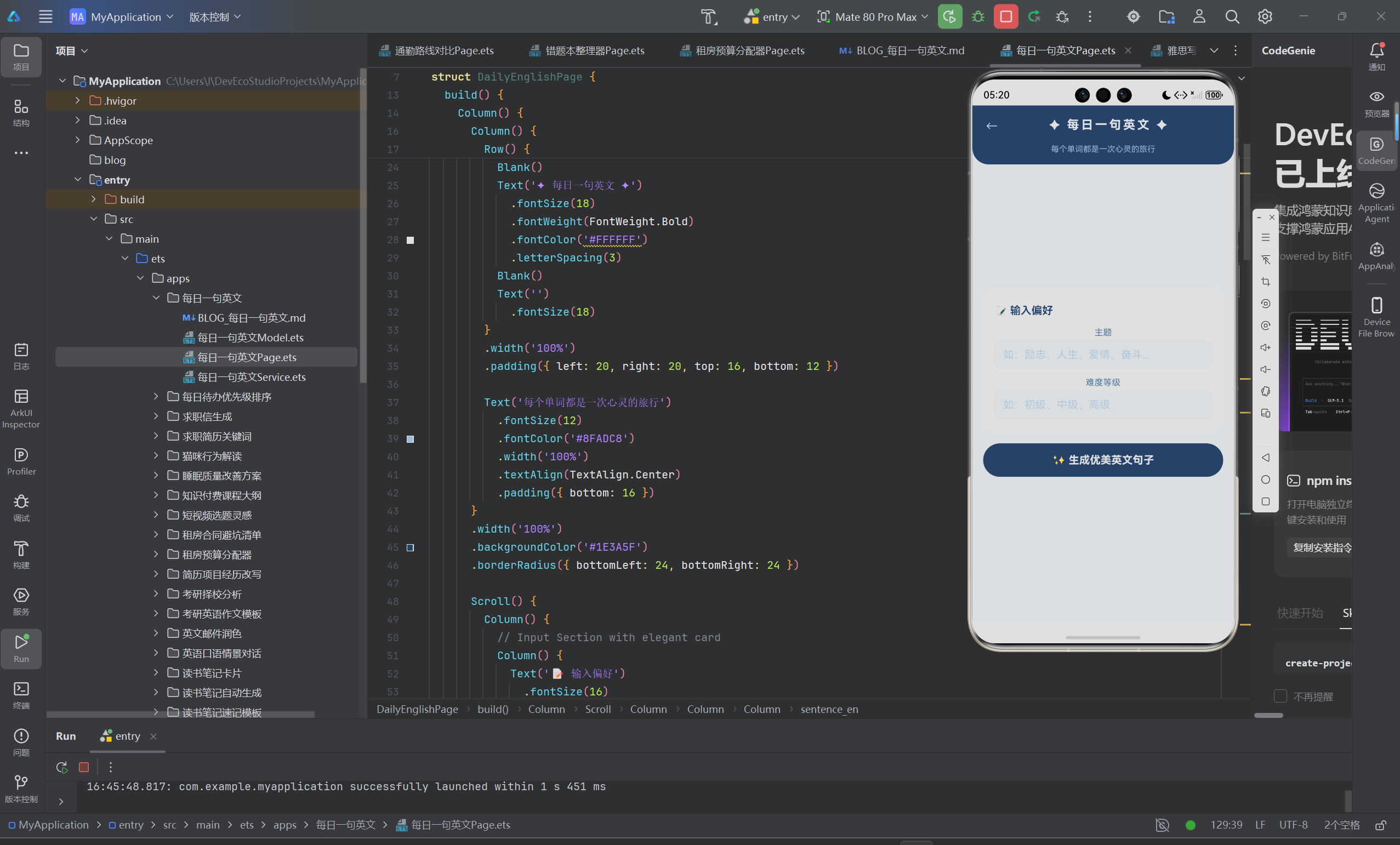Open the Log tool window
The width and height of the screenshot is (1400, 845).
[21, 356]
